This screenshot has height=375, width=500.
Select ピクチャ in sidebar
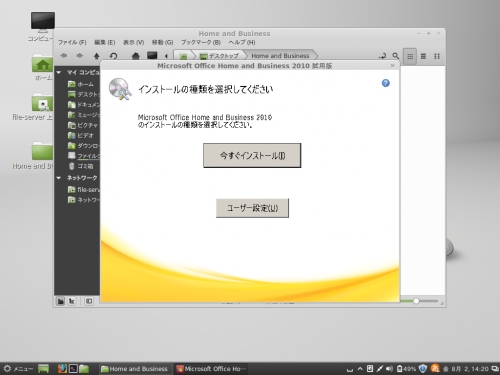[x=83, y=125]
